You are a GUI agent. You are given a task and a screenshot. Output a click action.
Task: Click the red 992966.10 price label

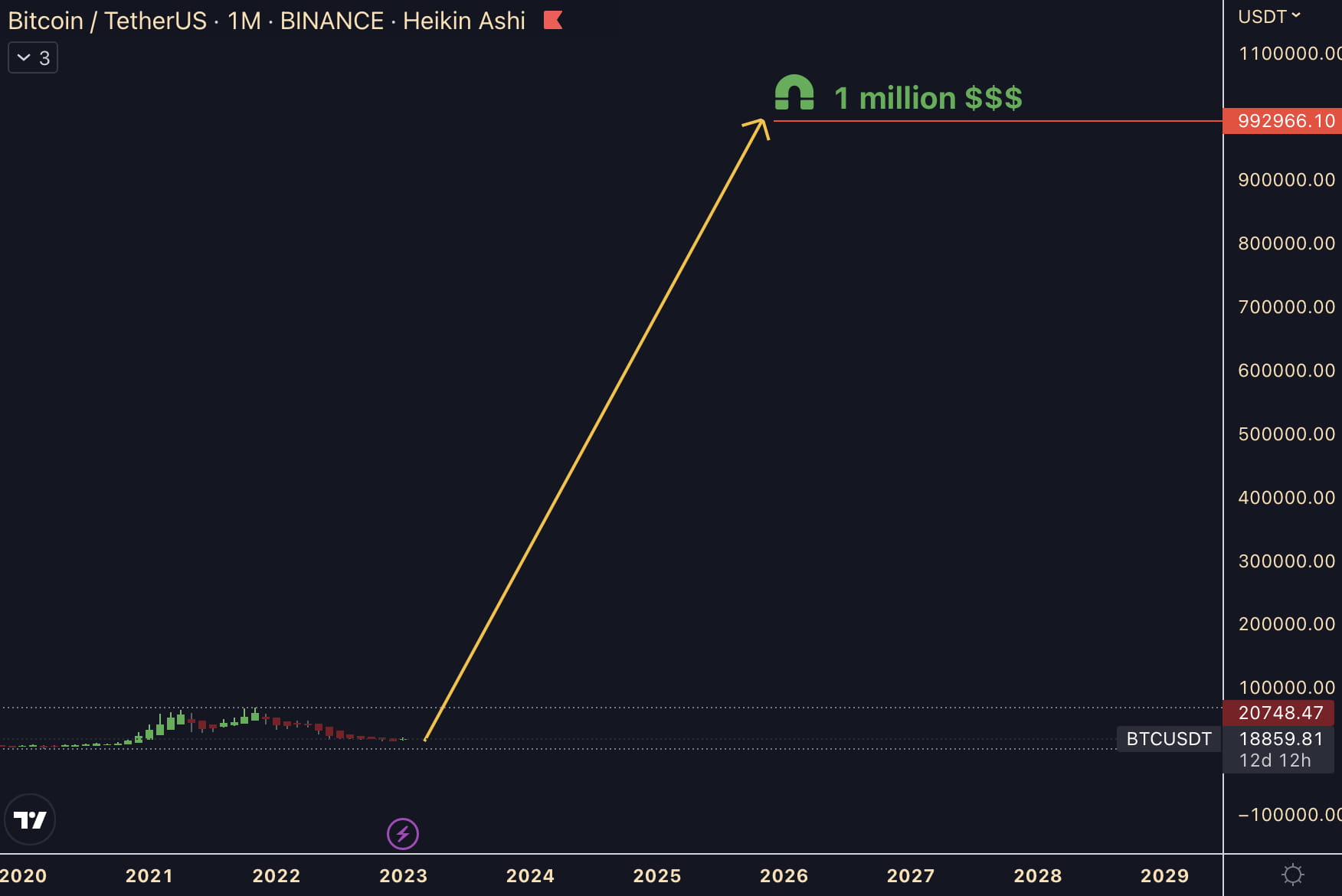[x=1285, y=121]
